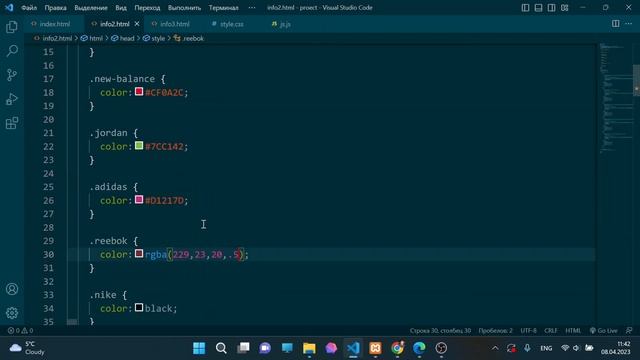The width and height of the screenshot is (640, 360).
Task: Open the Extensions view
Action: coord(12,123)
